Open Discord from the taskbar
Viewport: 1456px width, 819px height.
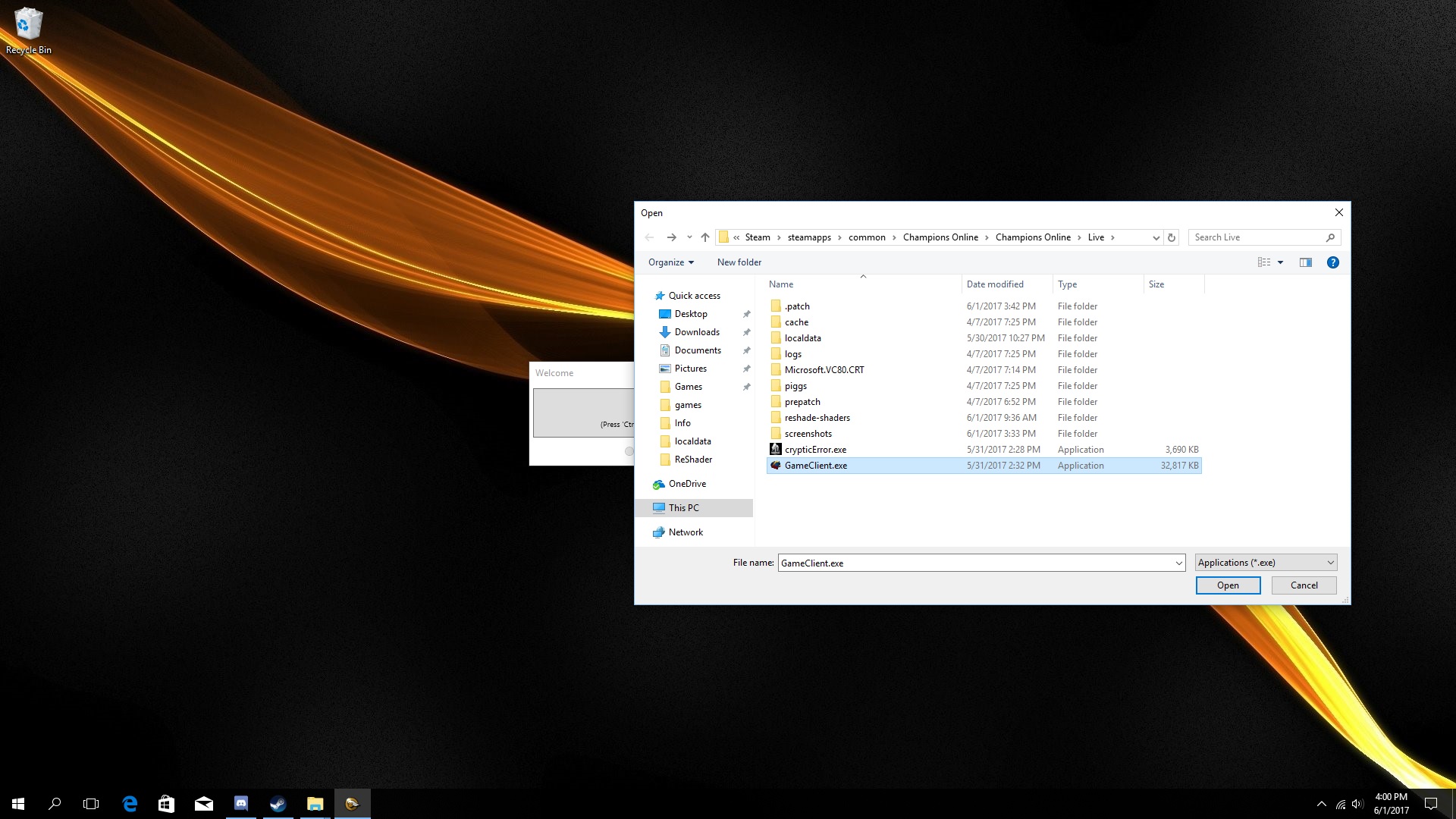coord(241,804)
